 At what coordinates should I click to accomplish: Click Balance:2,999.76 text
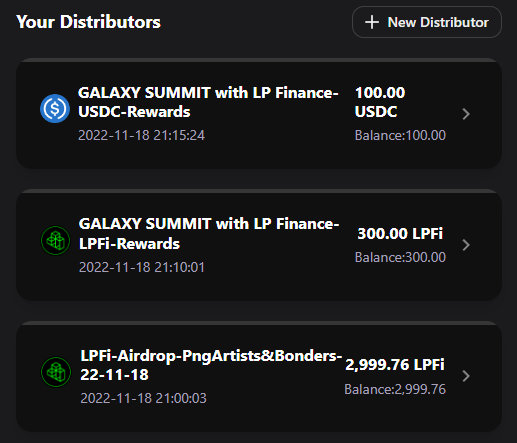(395, 389)
